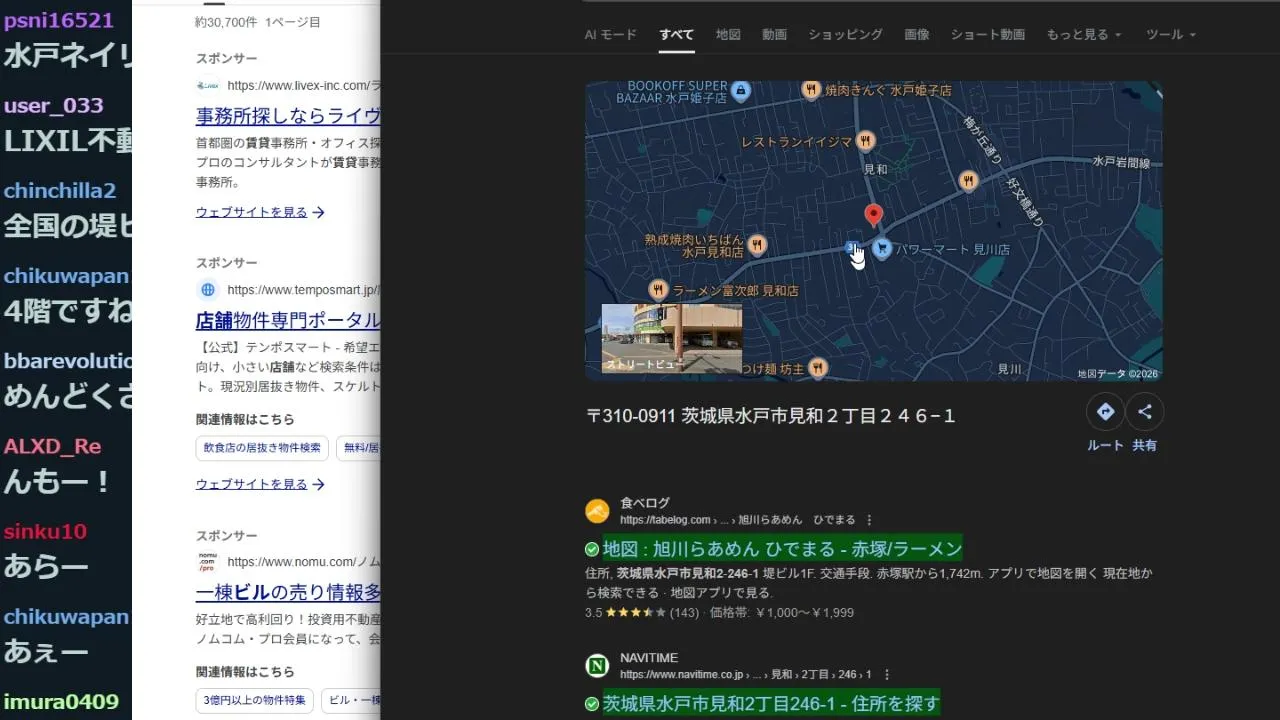
Task: Click chat username ALXD_Re
Action: pos(52,446)
